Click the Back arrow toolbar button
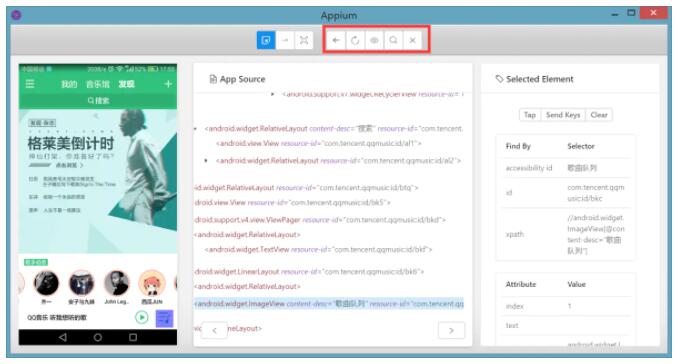This screenshot has height=364, width=677. (336, 40)
